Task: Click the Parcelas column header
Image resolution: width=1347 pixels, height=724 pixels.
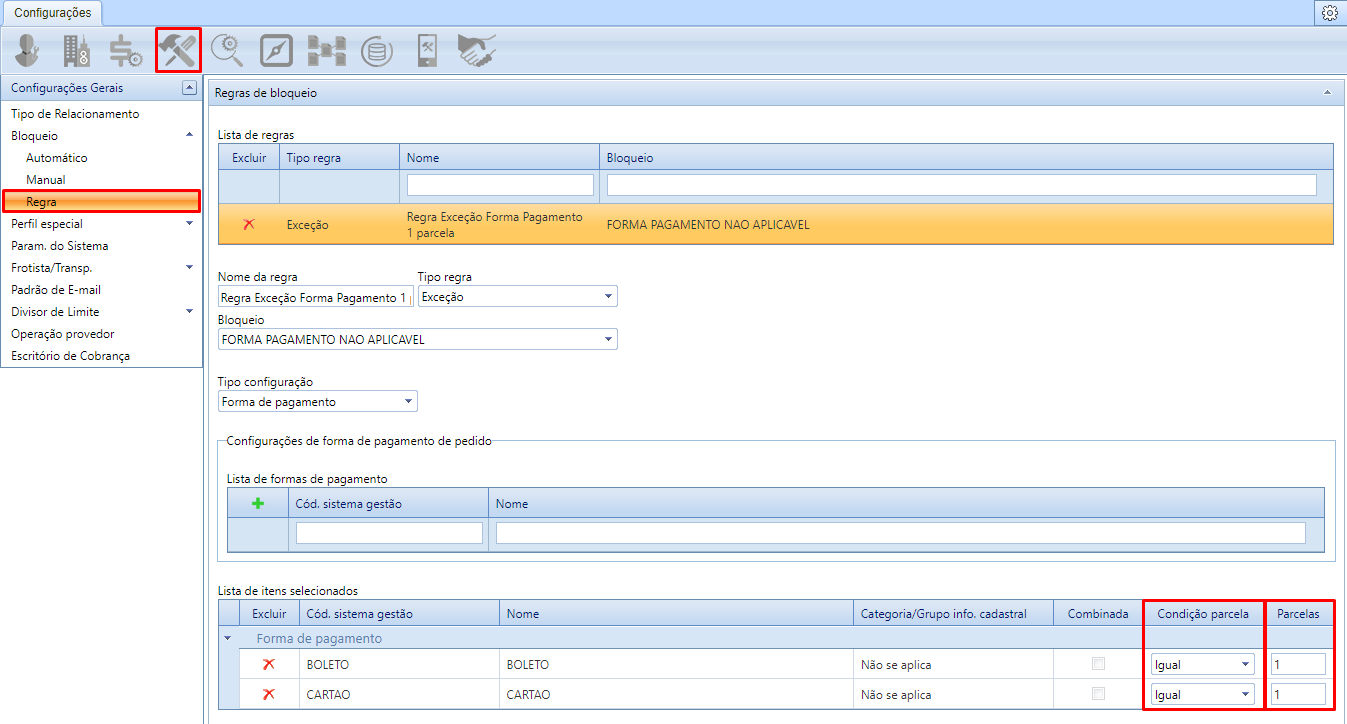Action: [1298, 614]
